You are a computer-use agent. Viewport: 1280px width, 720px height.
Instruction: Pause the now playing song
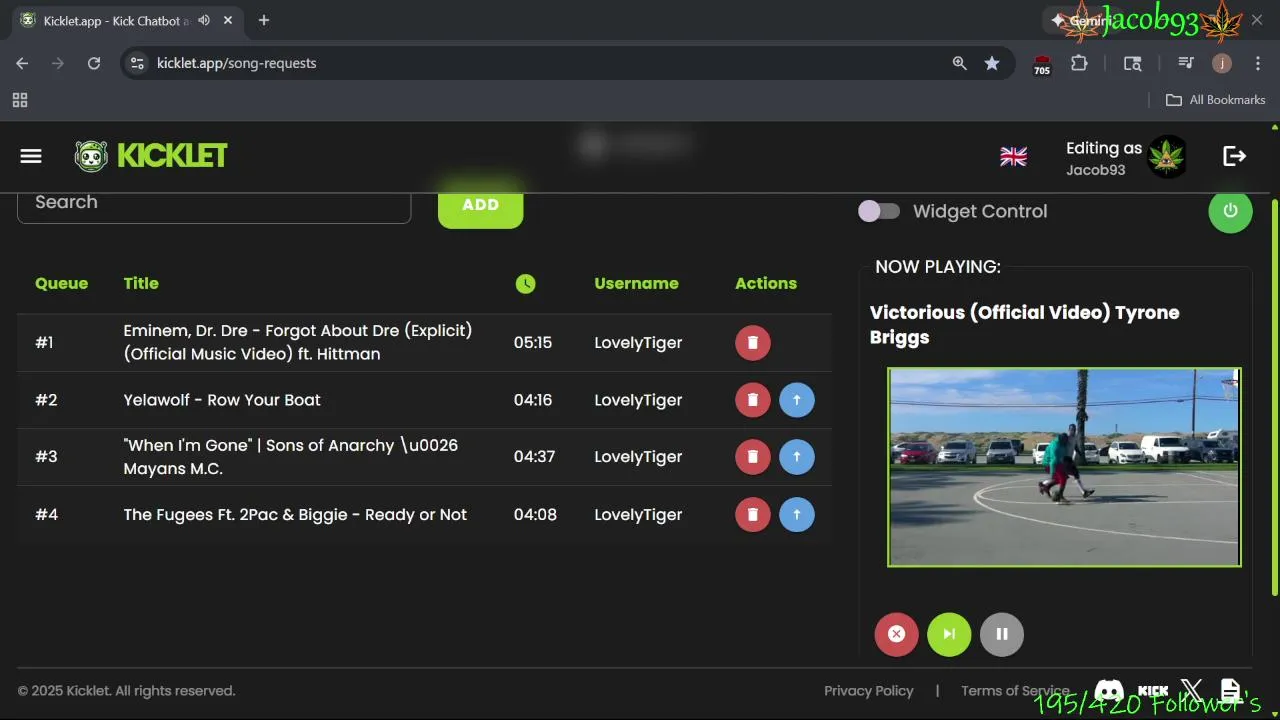1002,634
